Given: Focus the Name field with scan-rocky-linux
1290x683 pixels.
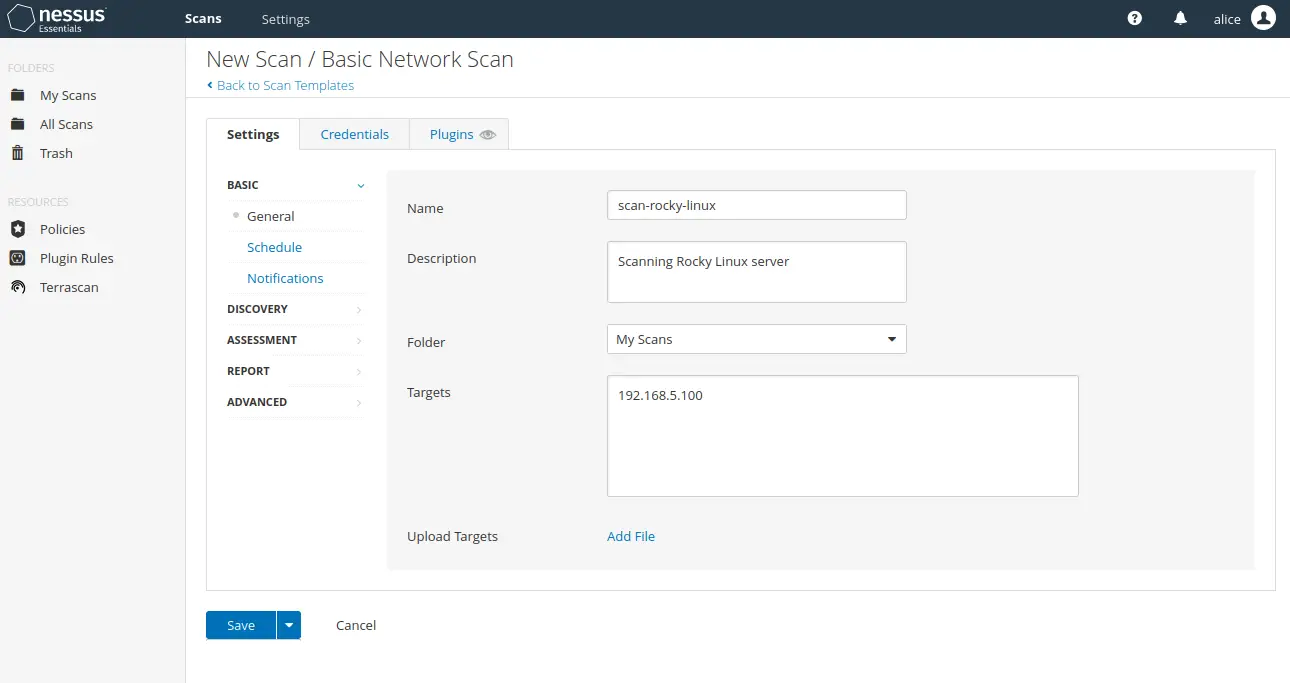Looking at the screenshot, I should tap(757, 205).
